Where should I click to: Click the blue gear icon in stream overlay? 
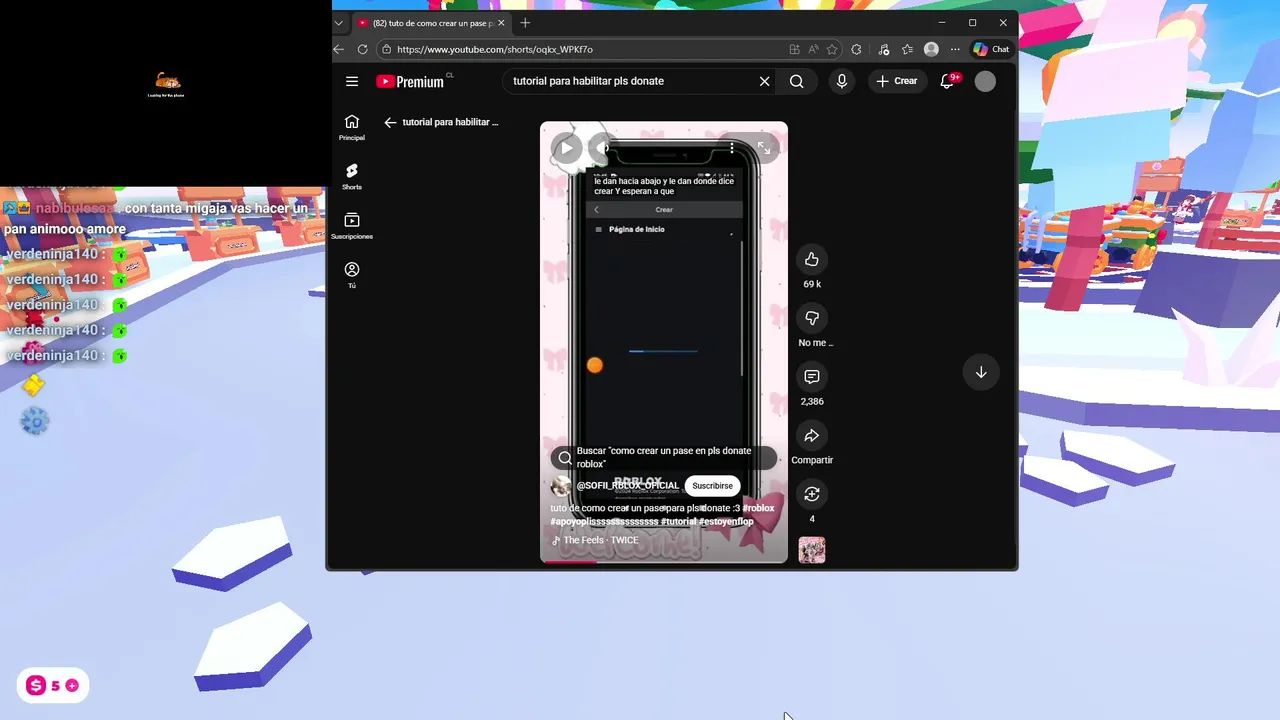tap(35, 421)
